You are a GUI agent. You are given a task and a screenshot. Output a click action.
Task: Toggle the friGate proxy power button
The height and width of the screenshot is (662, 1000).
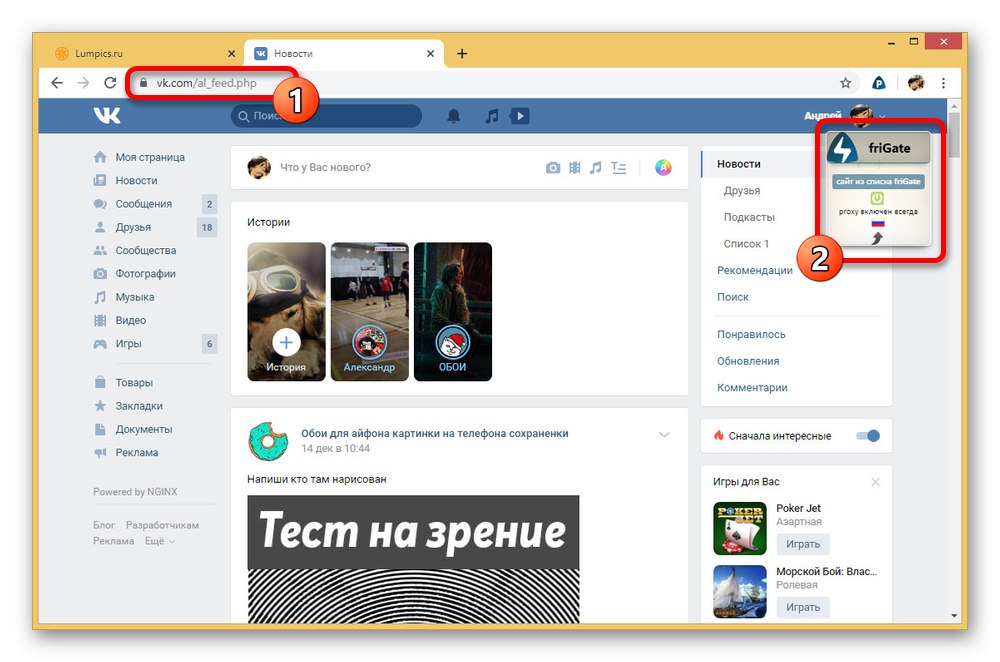[878, 198]
